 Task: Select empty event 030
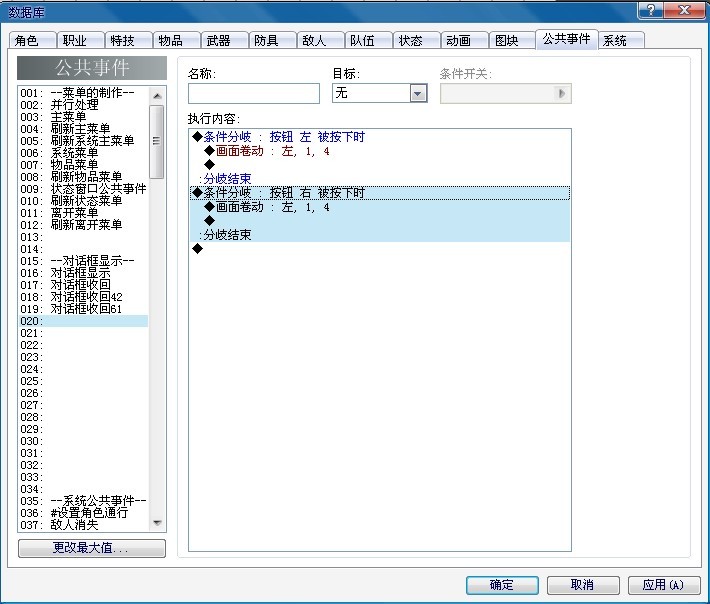(83, 441)
